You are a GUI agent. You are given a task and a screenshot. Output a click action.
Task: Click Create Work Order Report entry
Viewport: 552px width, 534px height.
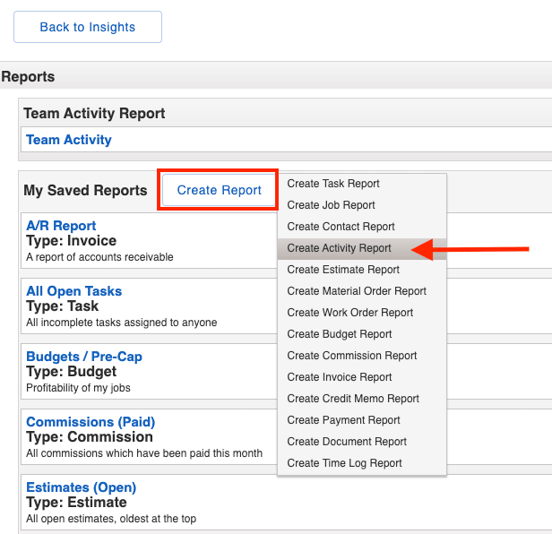362,313
